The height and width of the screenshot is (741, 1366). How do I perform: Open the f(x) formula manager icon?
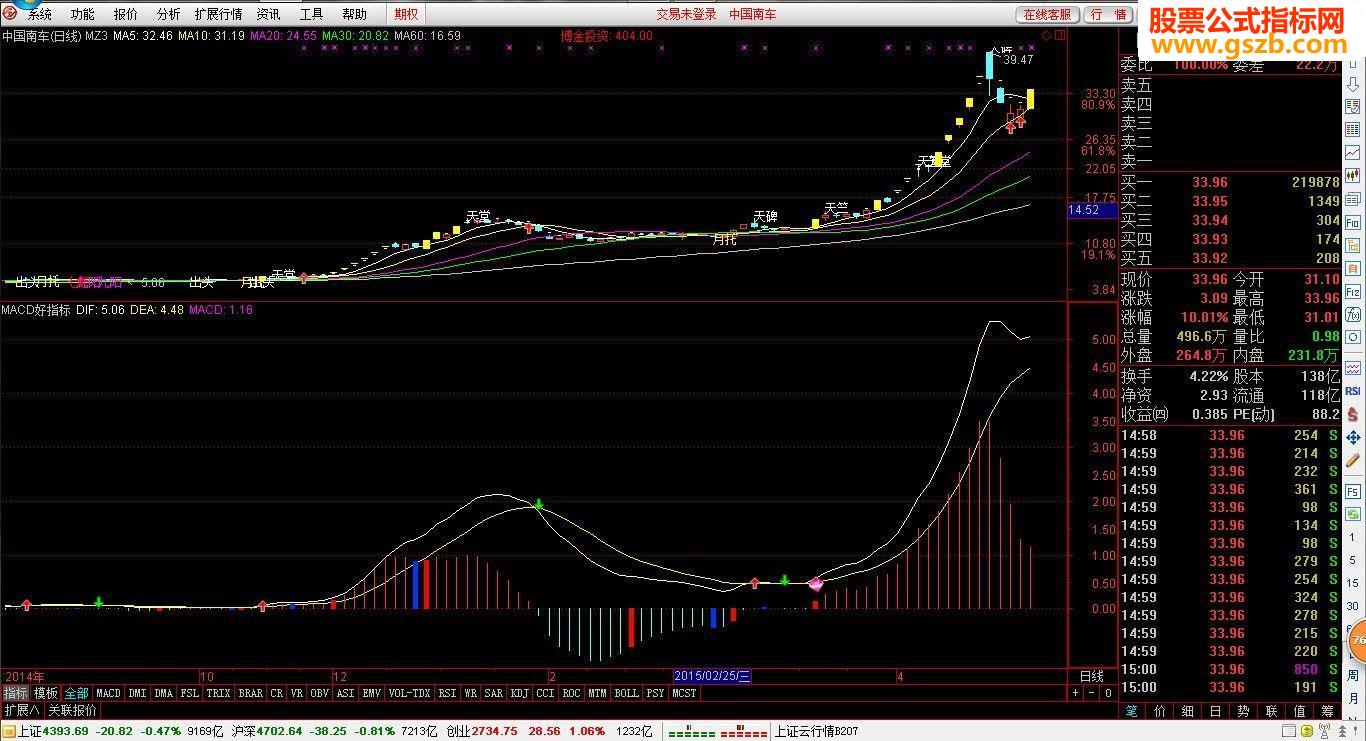[x=1353, y=314]
